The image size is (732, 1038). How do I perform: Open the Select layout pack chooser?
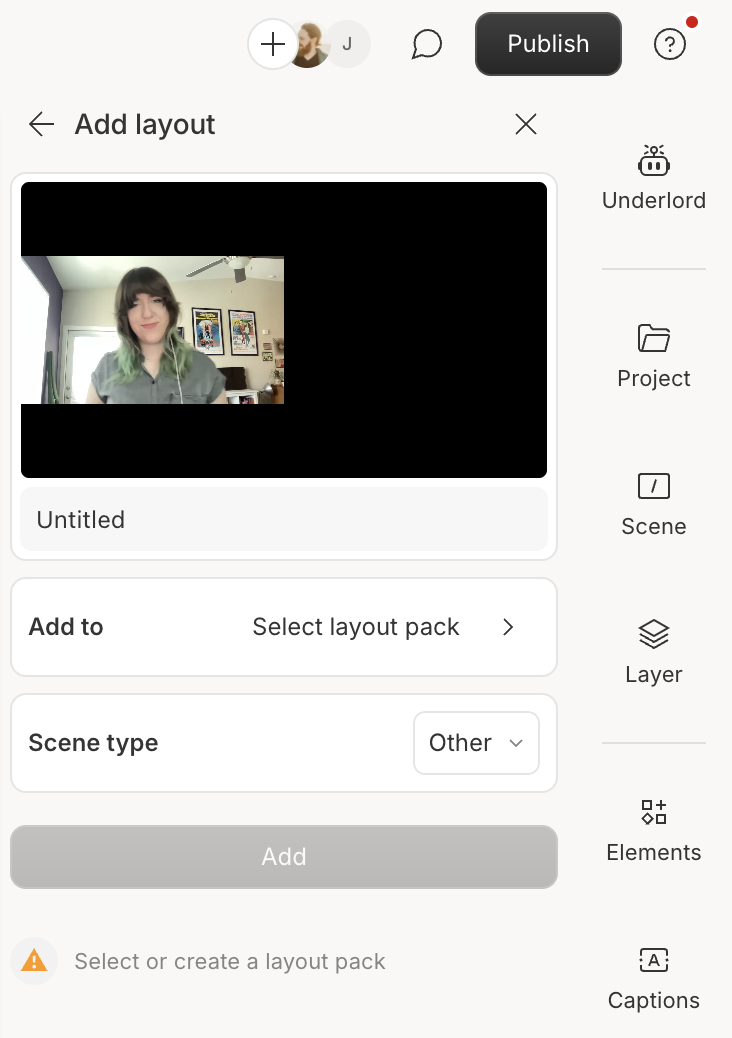(356, 627)
